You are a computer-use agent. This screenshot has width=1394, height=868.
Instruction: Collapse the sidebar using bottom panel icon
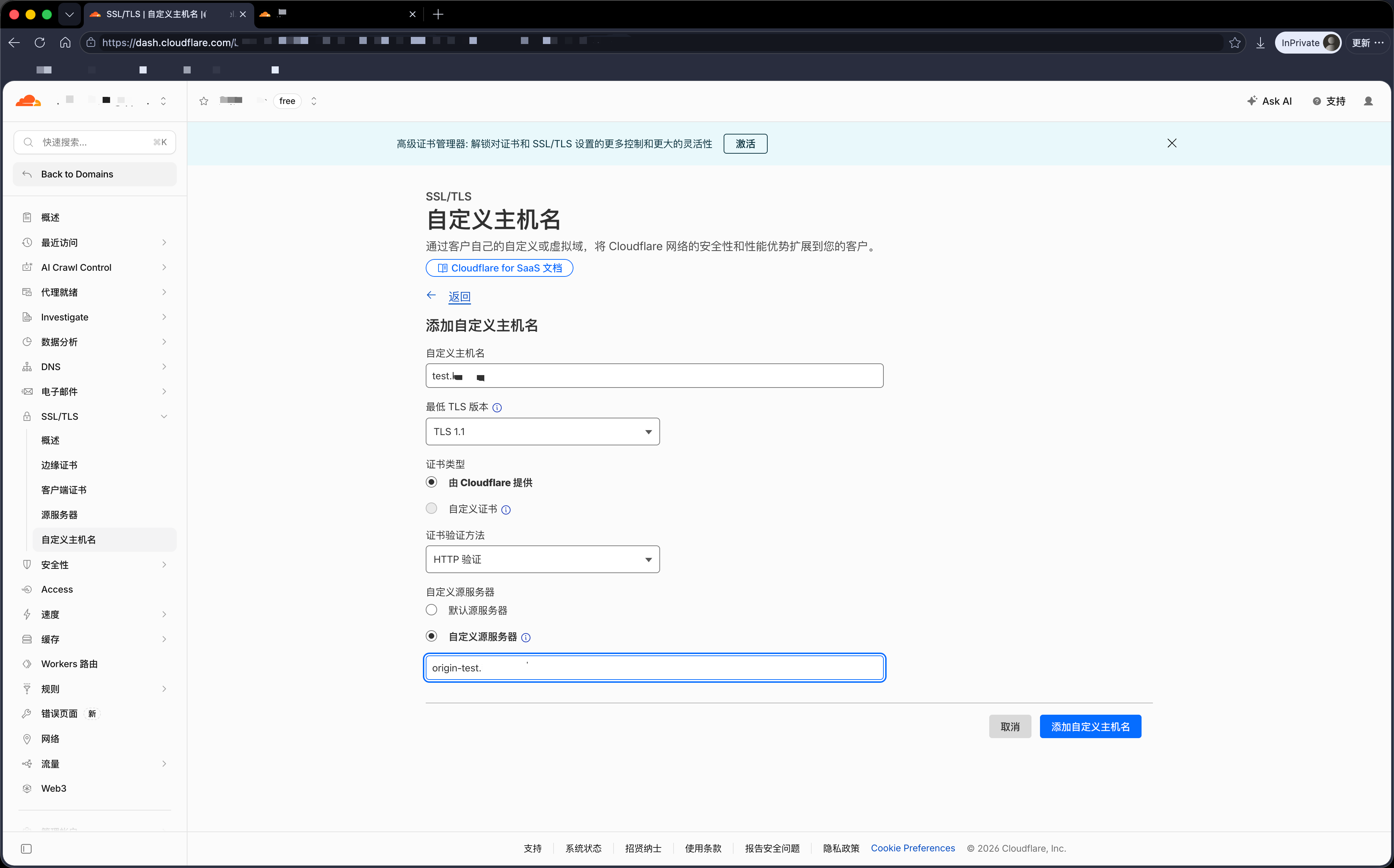coord(26,848)
